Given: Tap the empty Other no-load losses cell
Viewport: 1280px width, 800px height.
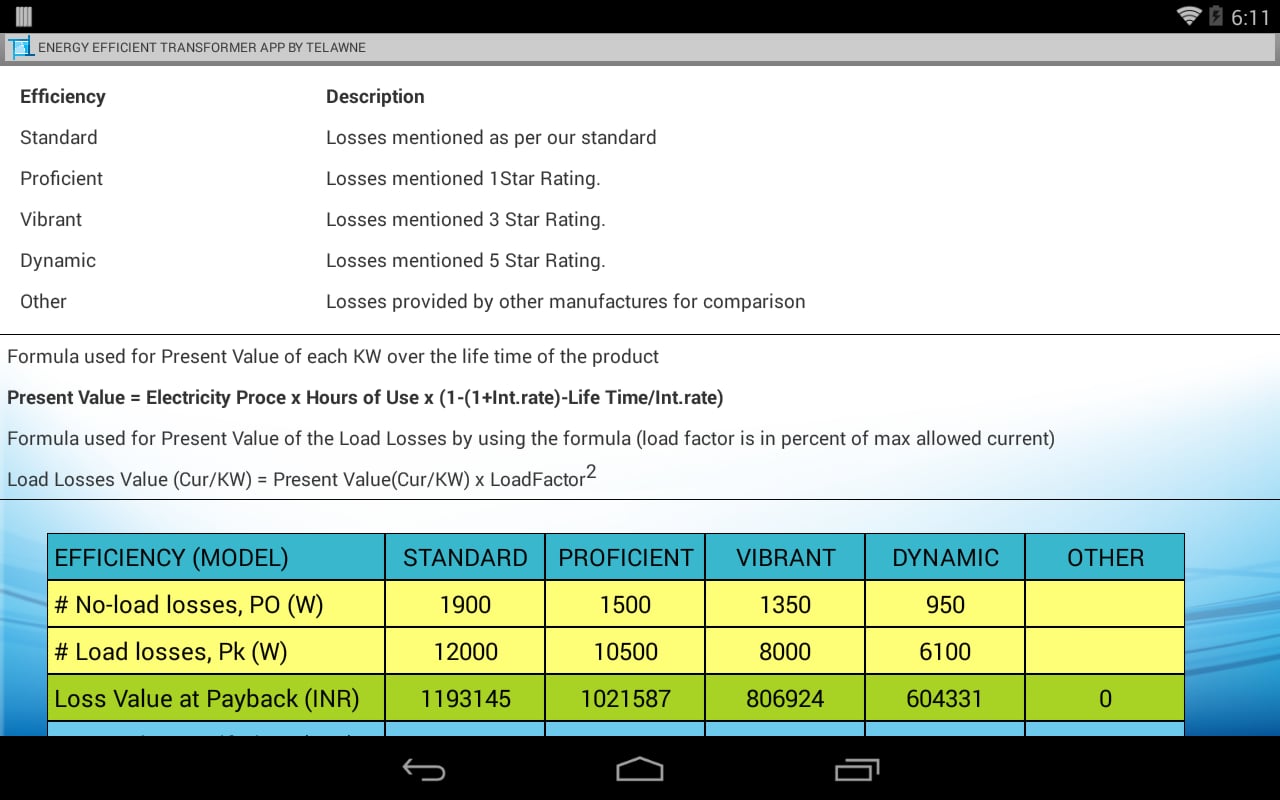Looking at the screenshot, I should (1105, 604).
